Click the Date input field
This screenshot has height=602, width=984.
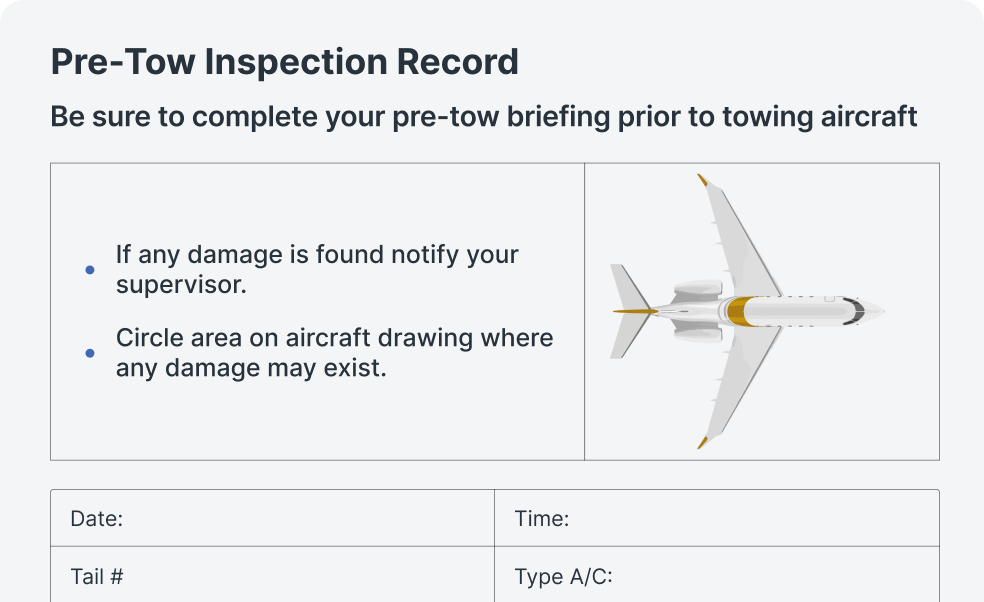point(272,519)
